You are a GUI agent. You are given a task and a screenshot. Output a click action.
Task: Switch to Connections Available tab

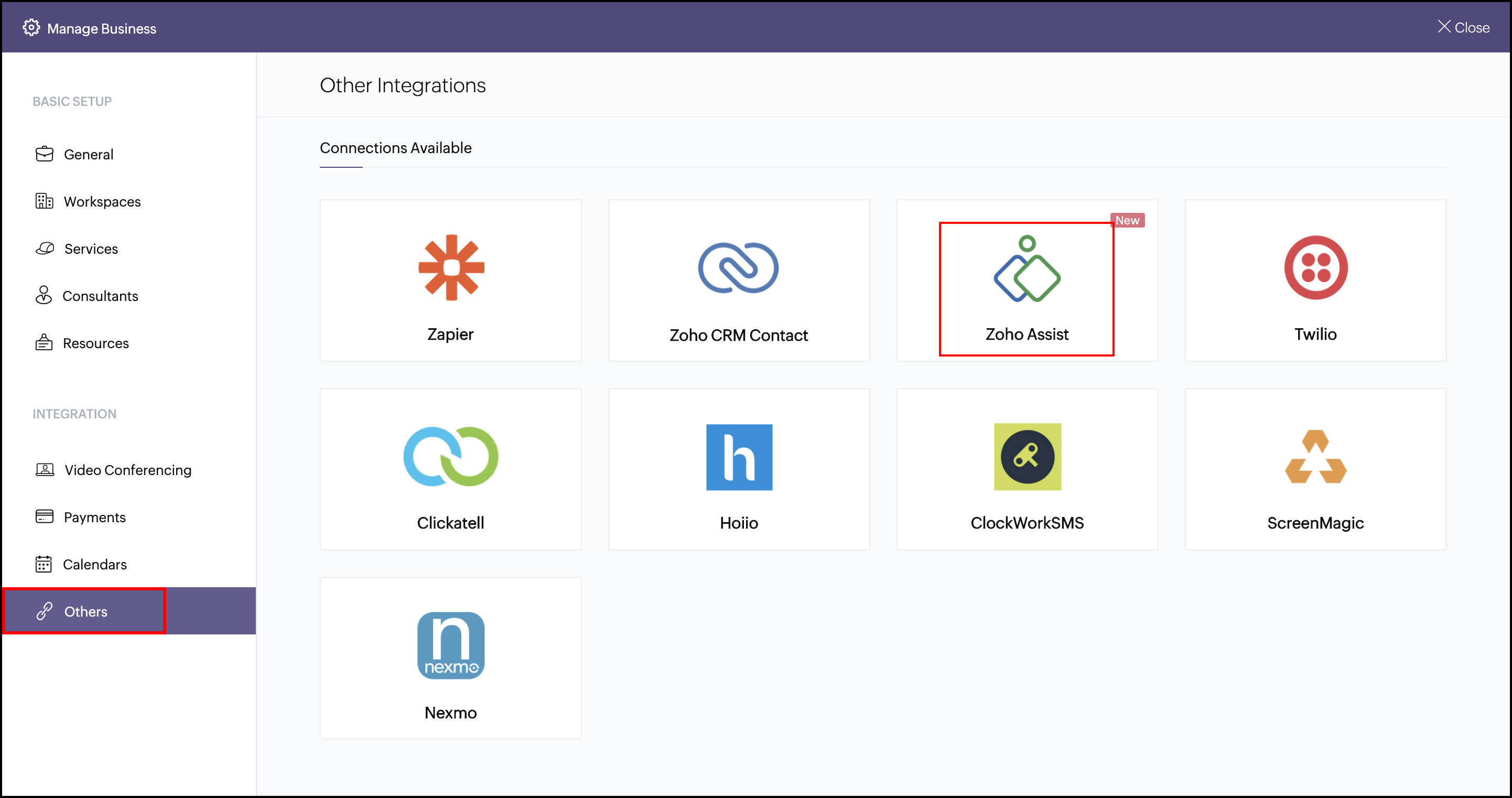coord(395,148)
